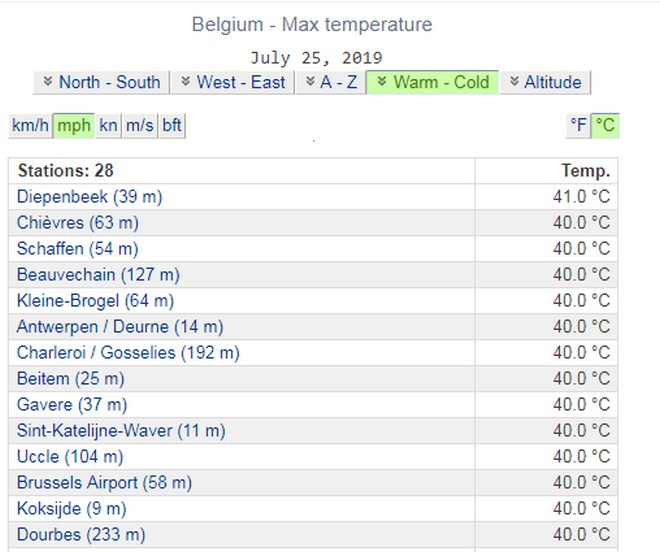Viewport: 660px width, 552px height.
Task: Switch temperature to Fahrenheit
Action: pos(579,125)
